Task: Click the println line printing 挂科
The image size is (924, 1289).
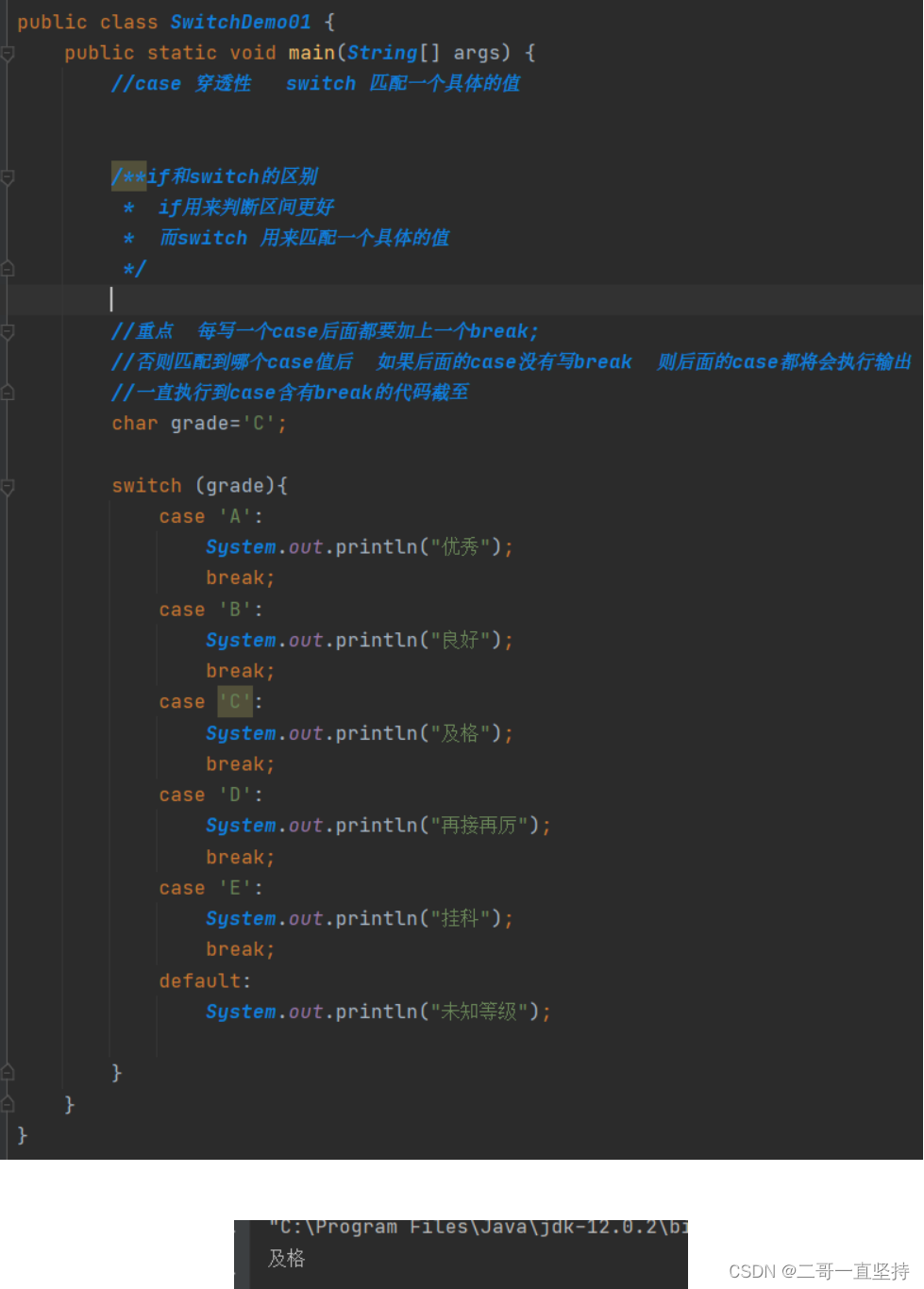Action: coord(359,917)
